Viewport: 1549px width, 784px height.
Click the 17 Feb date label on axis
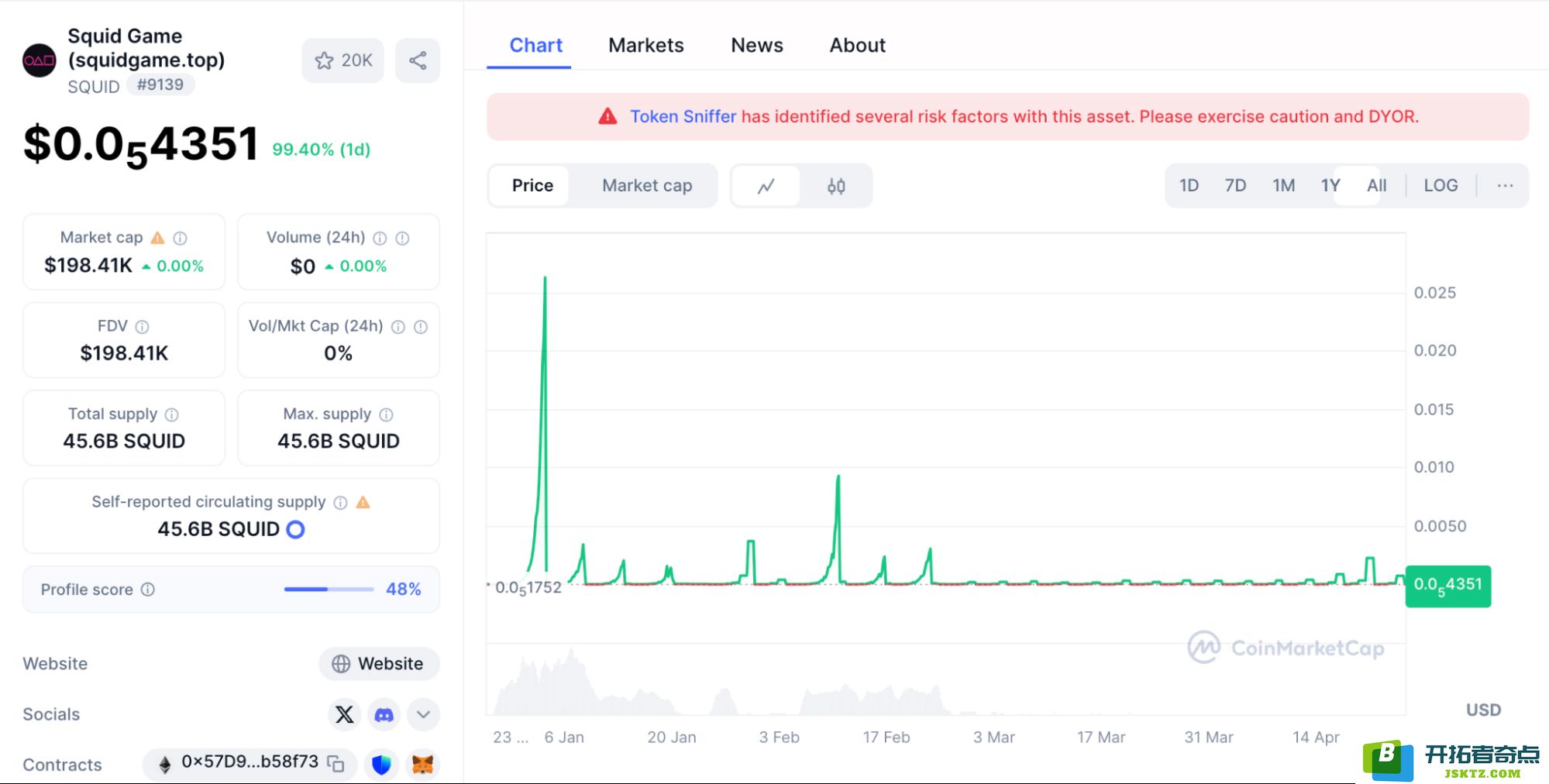[x=886, y=738]
